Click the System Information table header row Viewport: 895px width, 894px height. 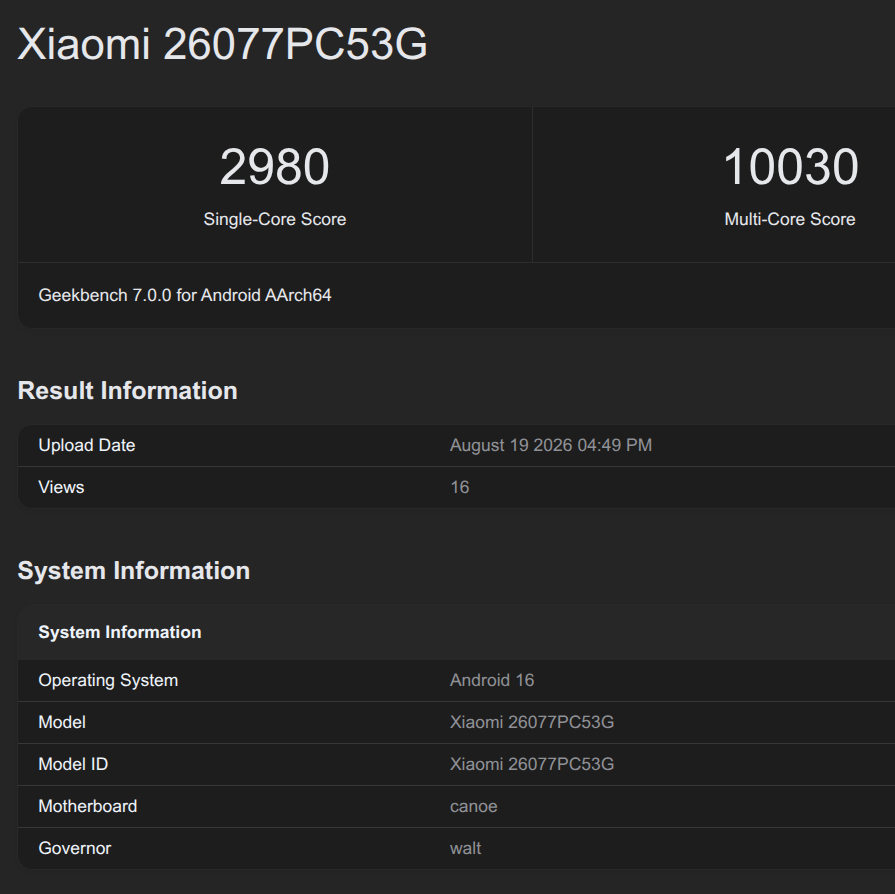point(456,632)
